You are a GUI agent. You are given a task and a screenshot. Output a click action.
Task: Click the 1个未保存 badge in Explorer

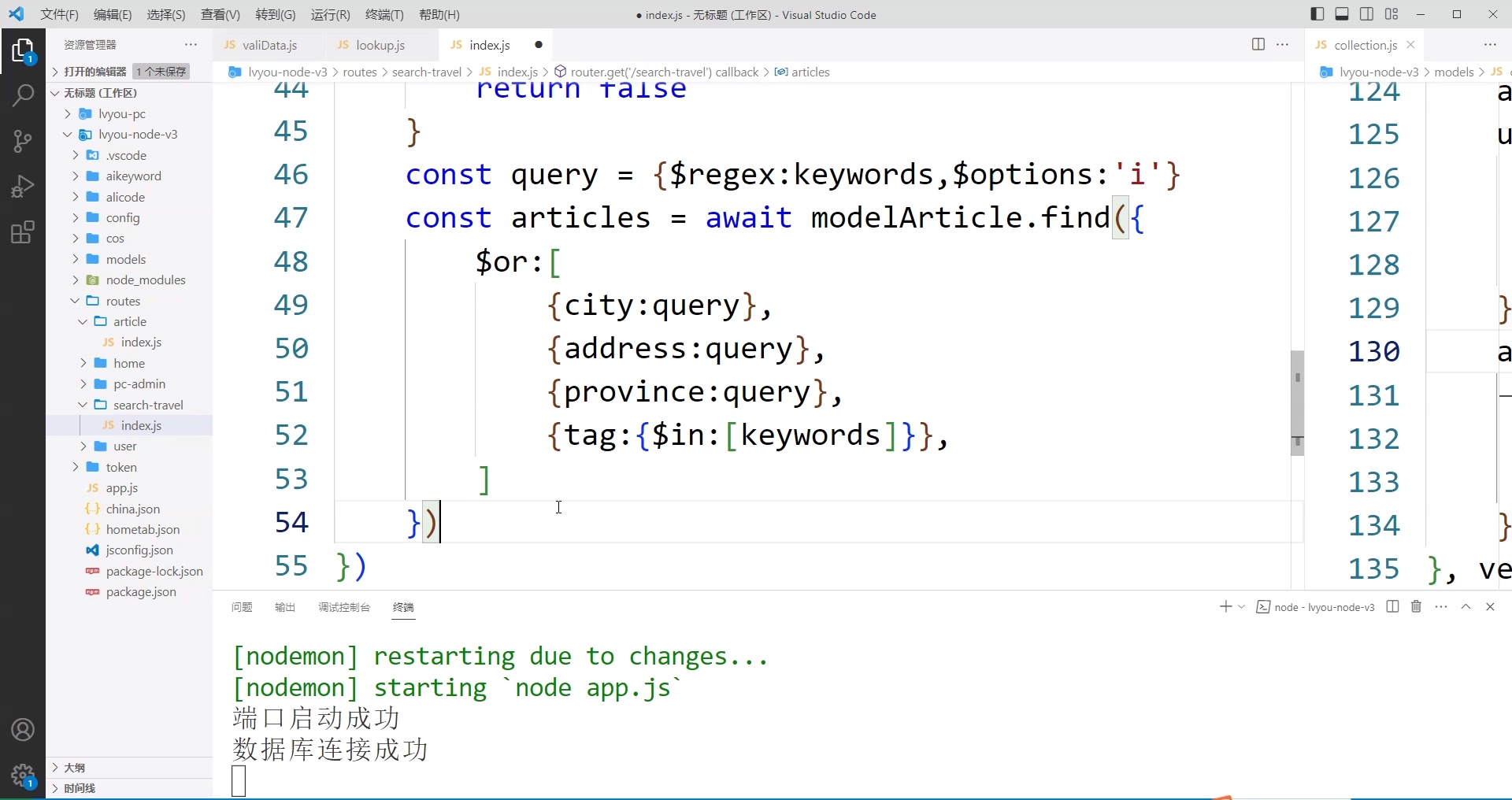(x=160, y=71)
